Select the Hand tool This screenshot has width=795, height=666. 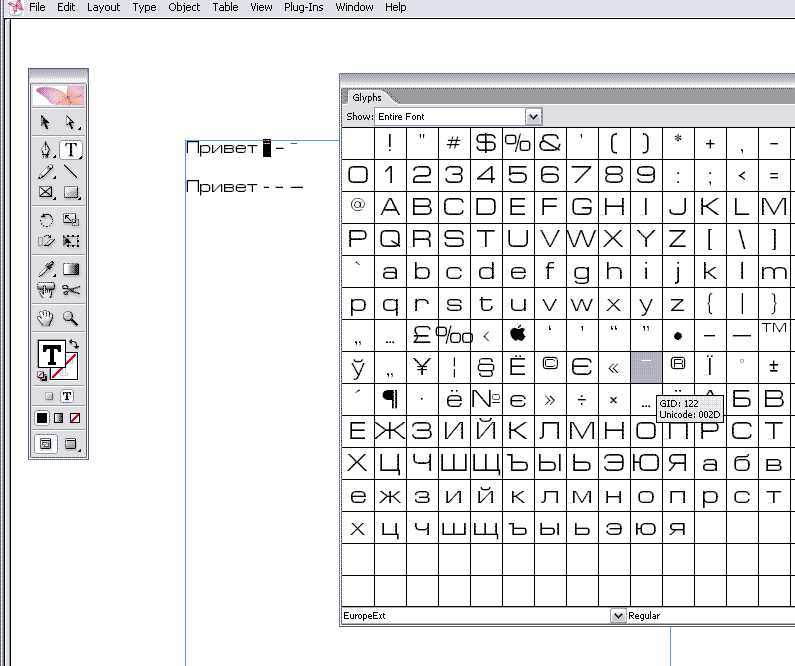coord(46,318)
